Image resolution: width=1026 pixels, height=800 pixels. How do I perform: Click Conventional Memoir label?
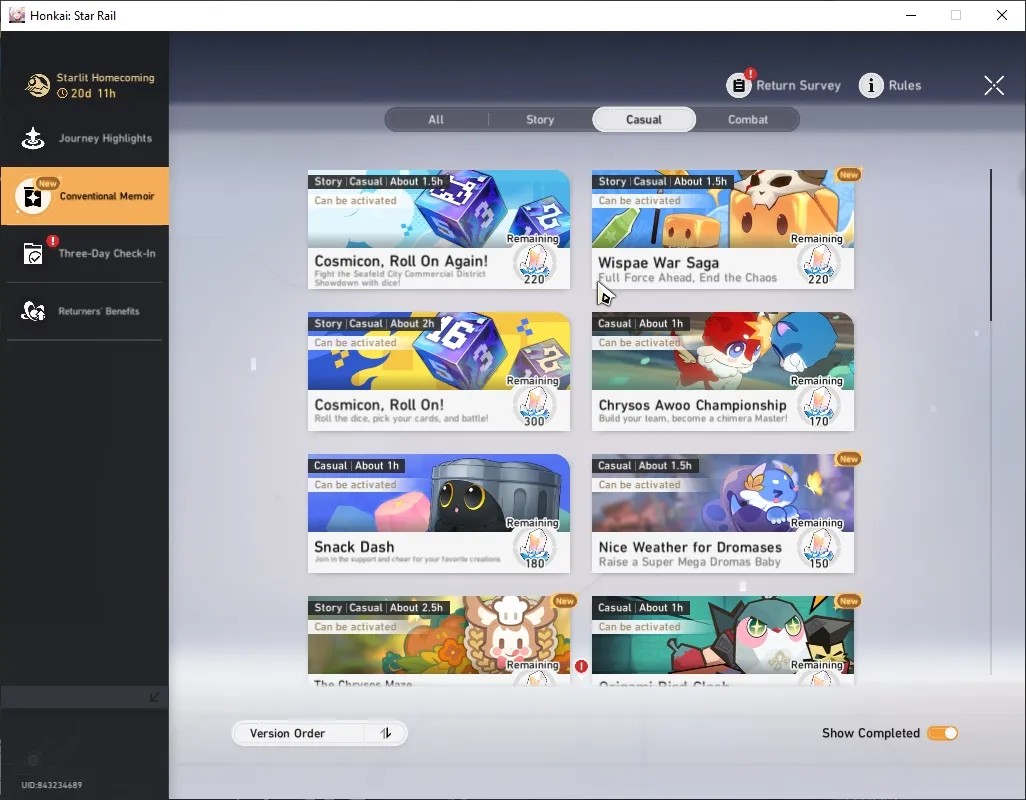(x=107, y=196)
